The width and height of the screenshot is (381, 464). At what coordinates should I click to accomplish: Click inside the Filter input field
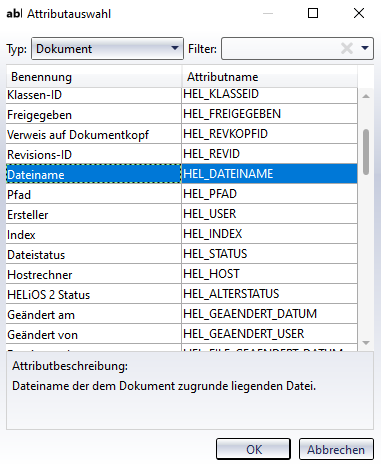280,49
